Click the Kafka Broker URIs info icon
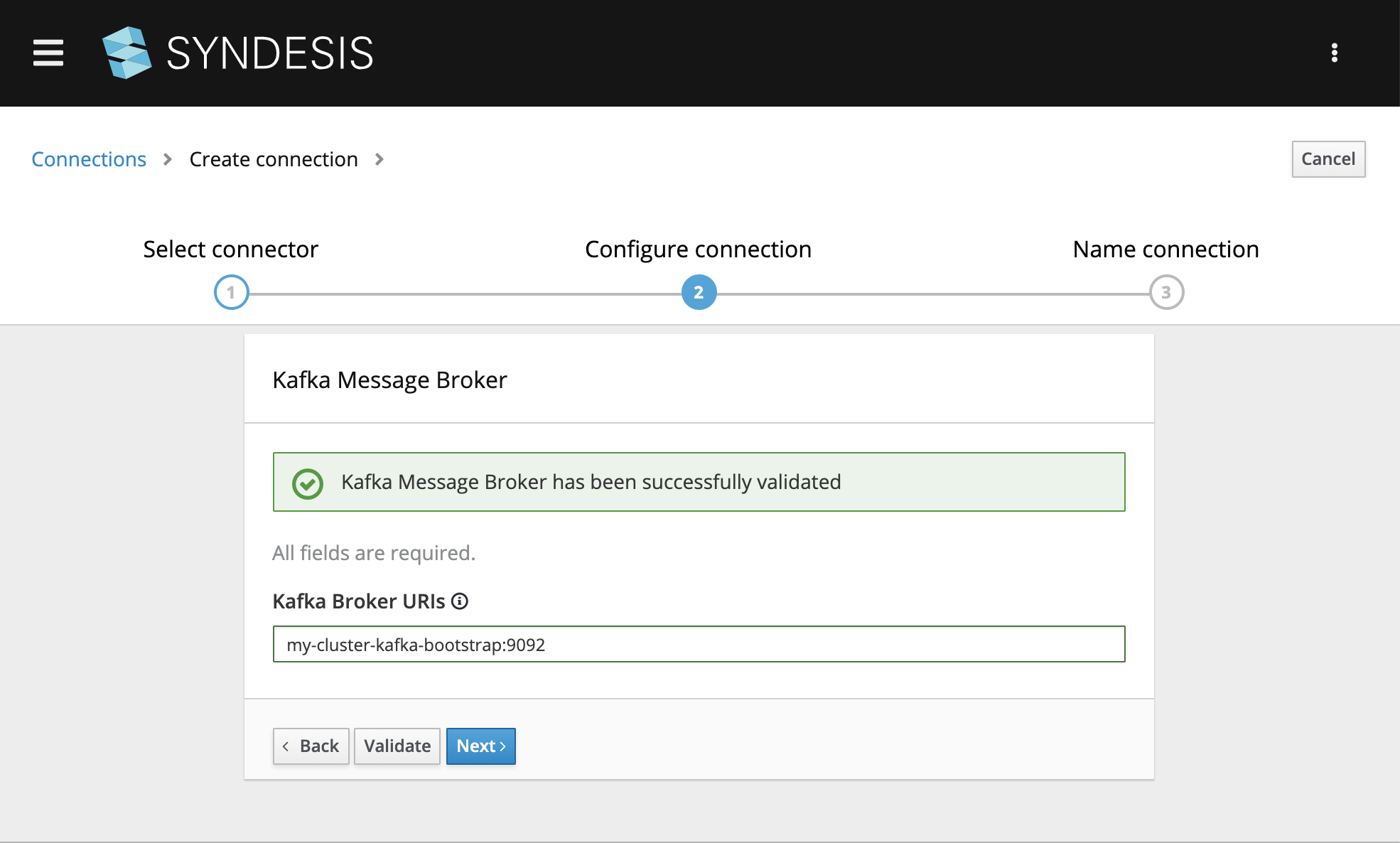 460,601
